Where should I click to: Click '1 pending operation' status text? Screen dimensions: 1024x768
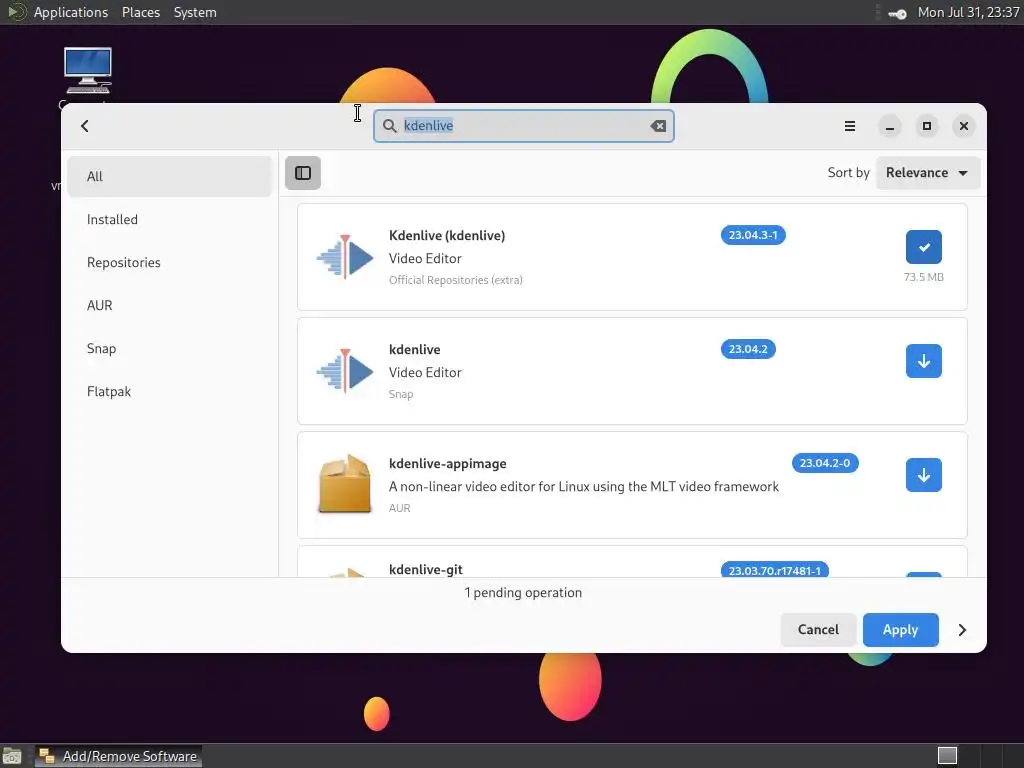pos(523,592)
